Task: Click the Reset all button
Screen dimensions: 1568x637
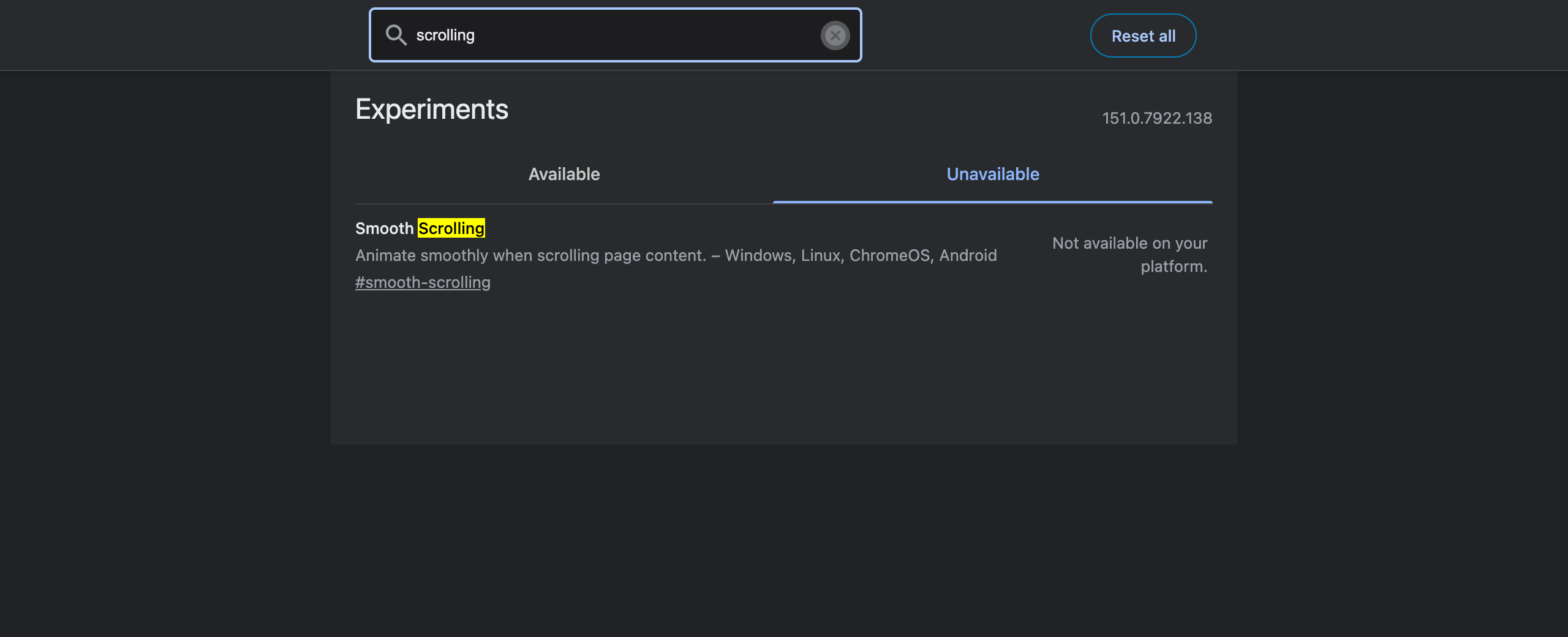Action: [1143, 36]
